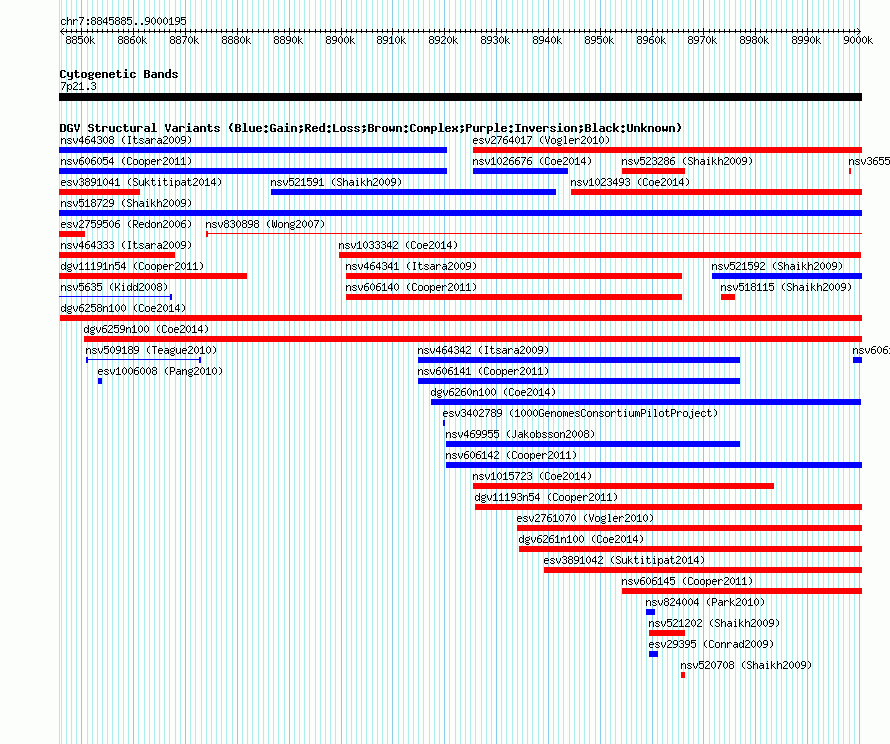This screenshot has height=744, width=890.
Task: Select the esv2764017 (Vogler2010) red bar
Action: tap(667, 150)
